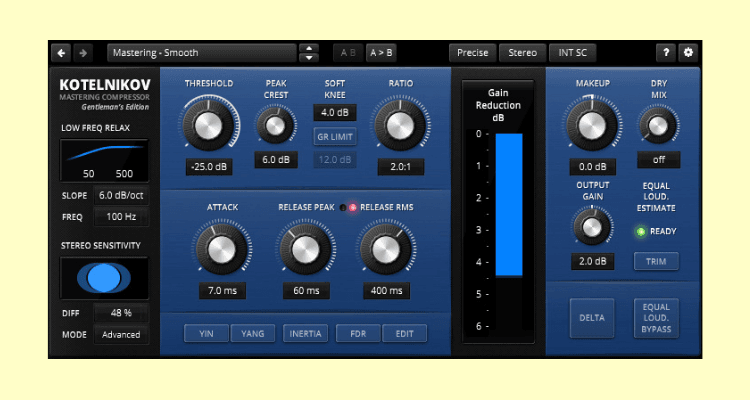Toggle the INT SC sidechain button
Image resolution: width=750 pixels, height=400 pixels.
click(573, 53)
